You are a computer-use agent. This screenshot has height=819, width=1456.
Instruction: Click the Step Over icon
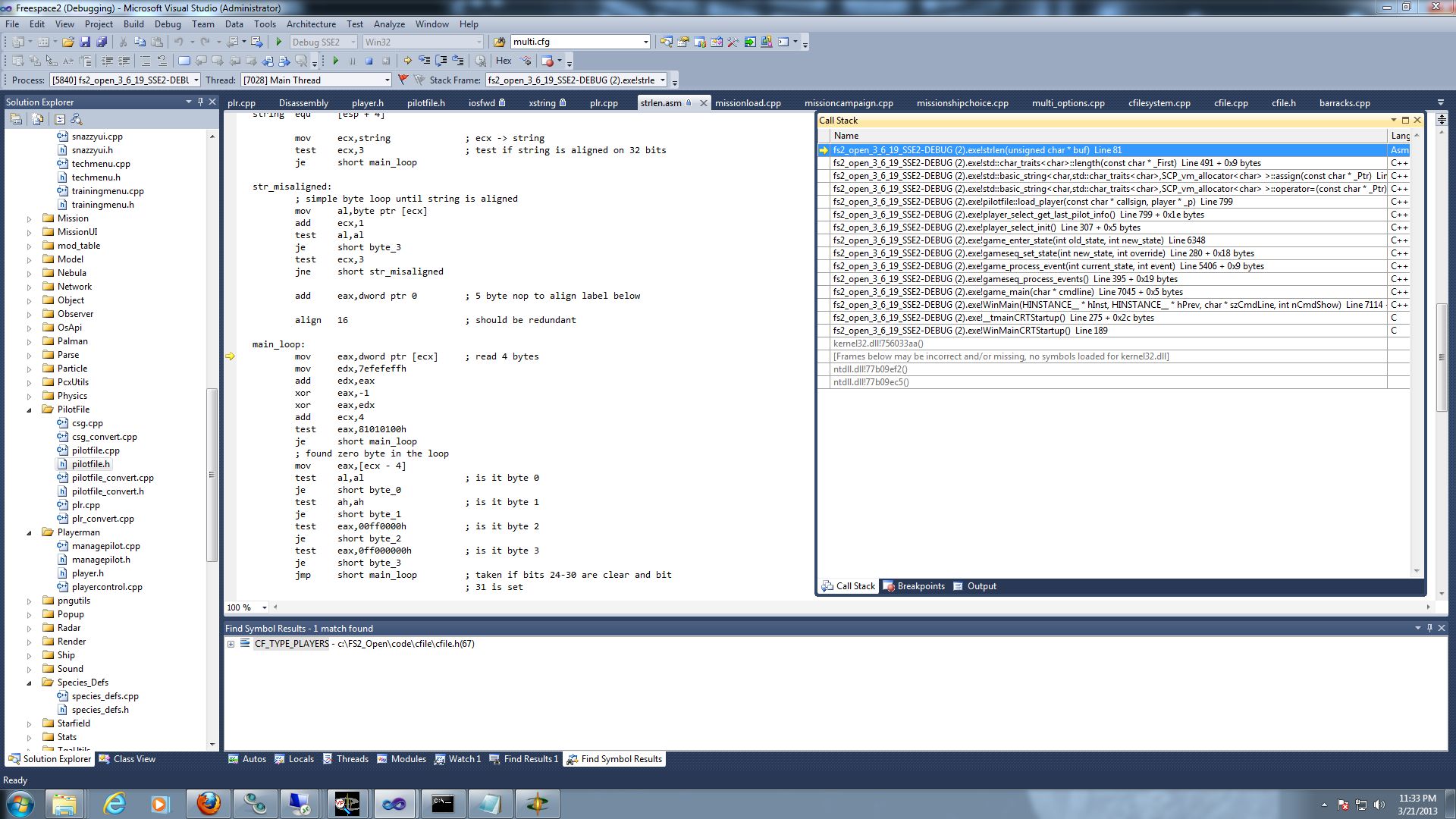(441, 61)
